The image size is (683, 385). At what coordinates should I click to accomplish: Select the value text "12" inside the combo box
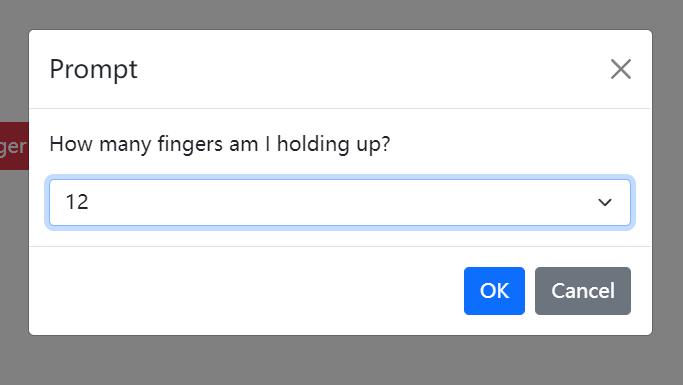pyautogui.click(x=77, y=202)
